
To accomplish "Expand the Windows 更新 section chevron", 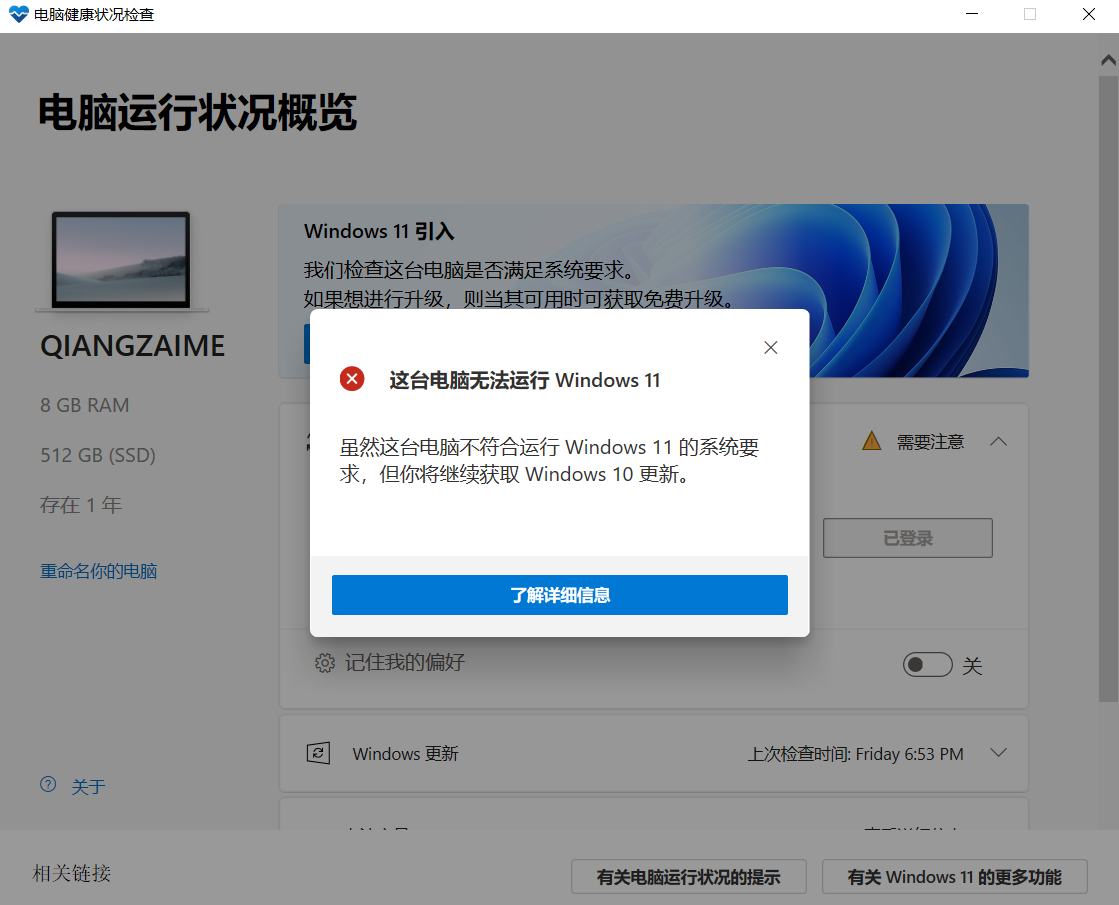I will pos(998,753).
